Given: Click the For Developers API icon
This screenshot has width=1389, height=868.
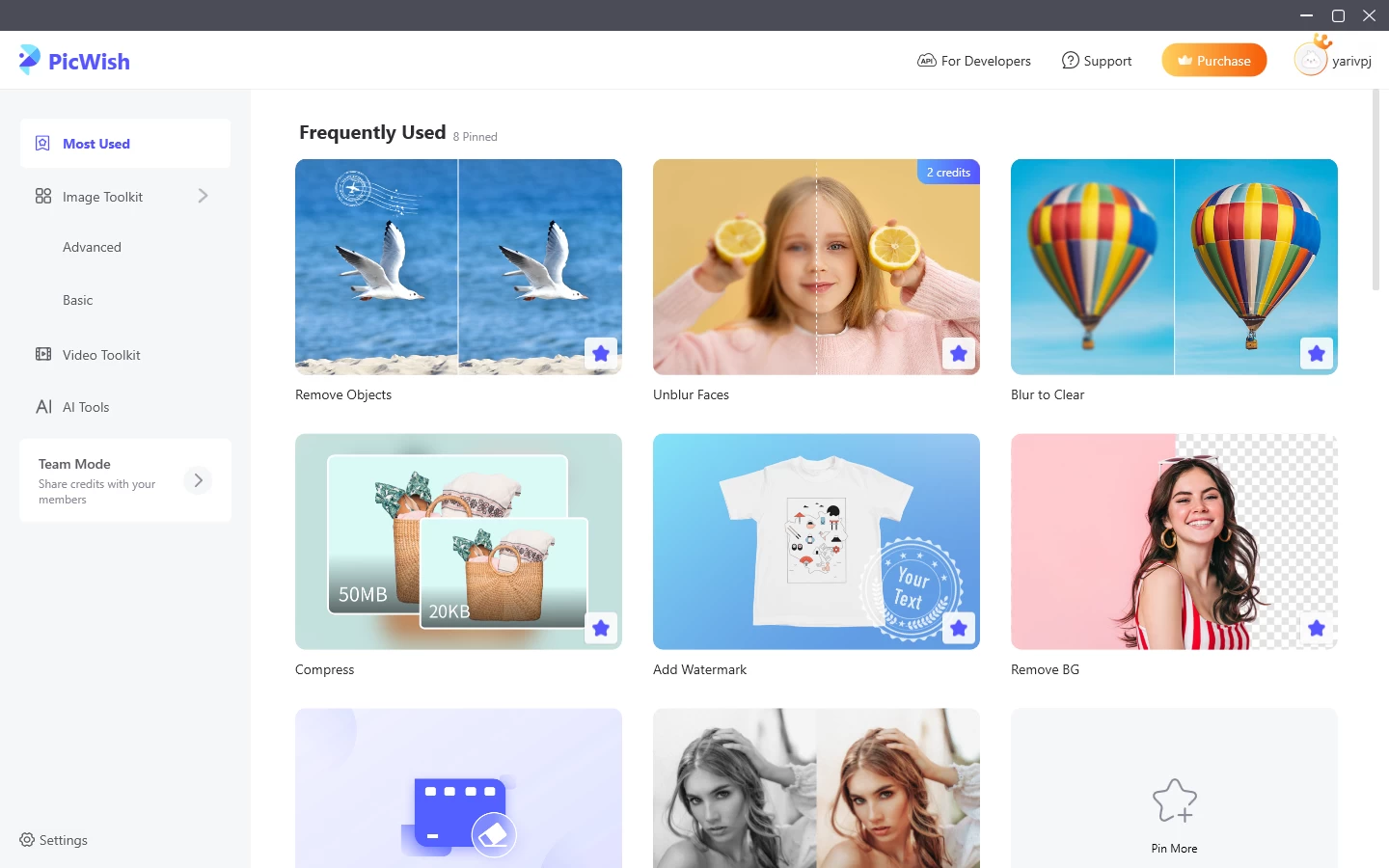Looking at the screenshot, I should coord(926,61).
